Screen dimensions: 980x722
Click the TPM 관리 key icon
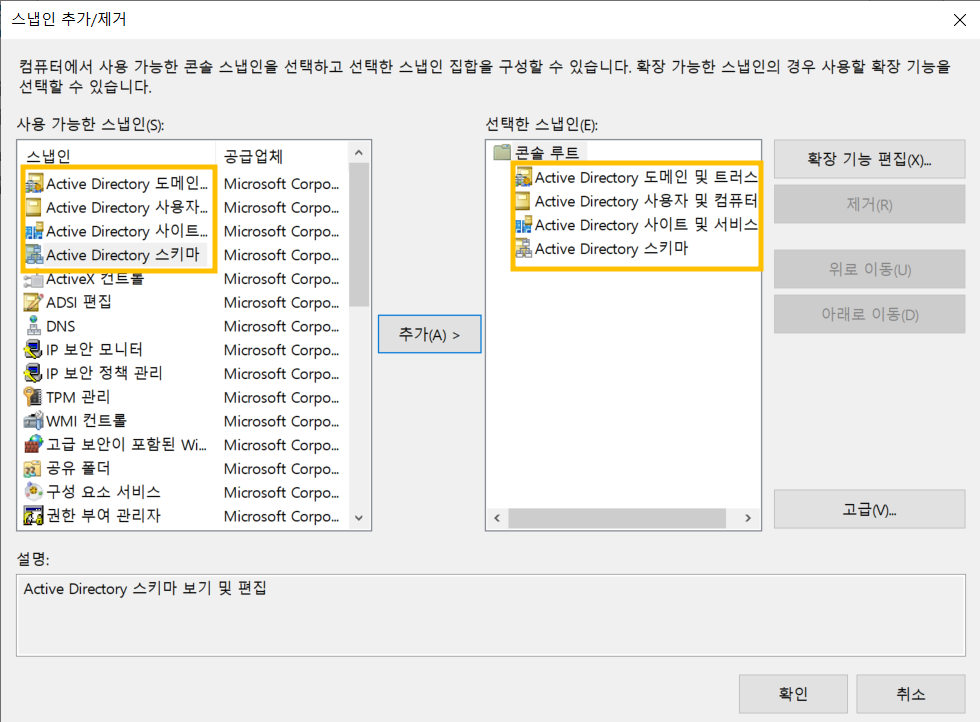click(34, 398)
